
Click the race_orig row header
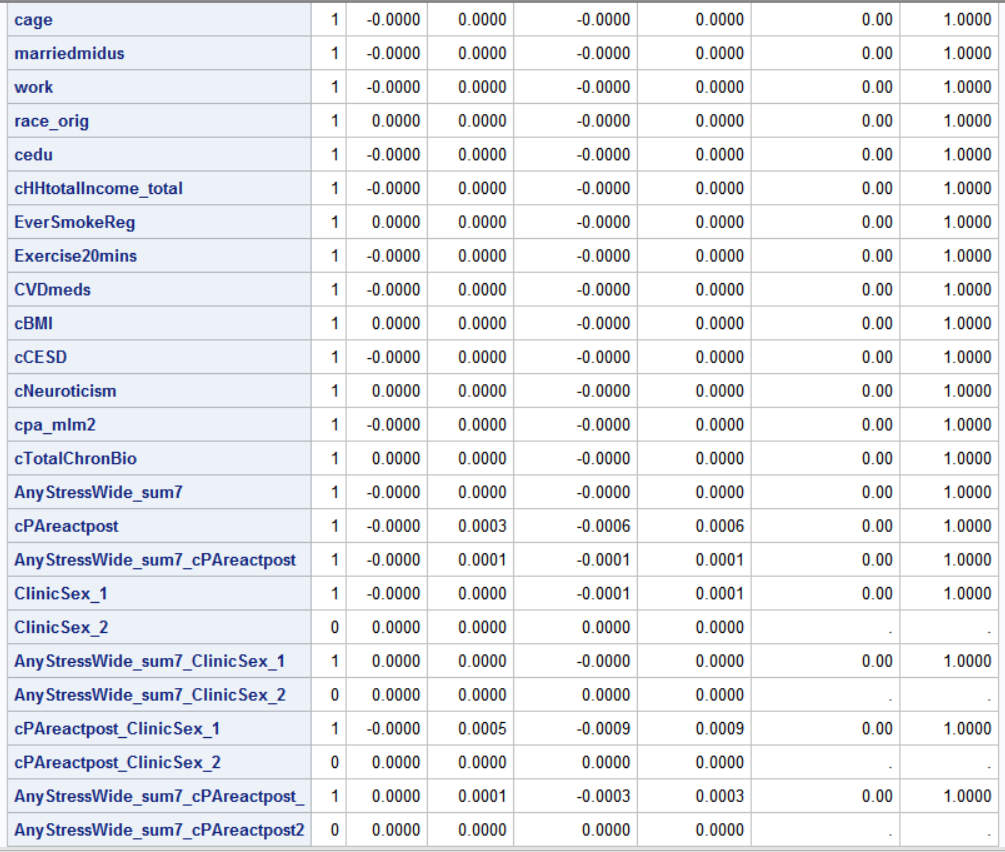coord(51,121)
